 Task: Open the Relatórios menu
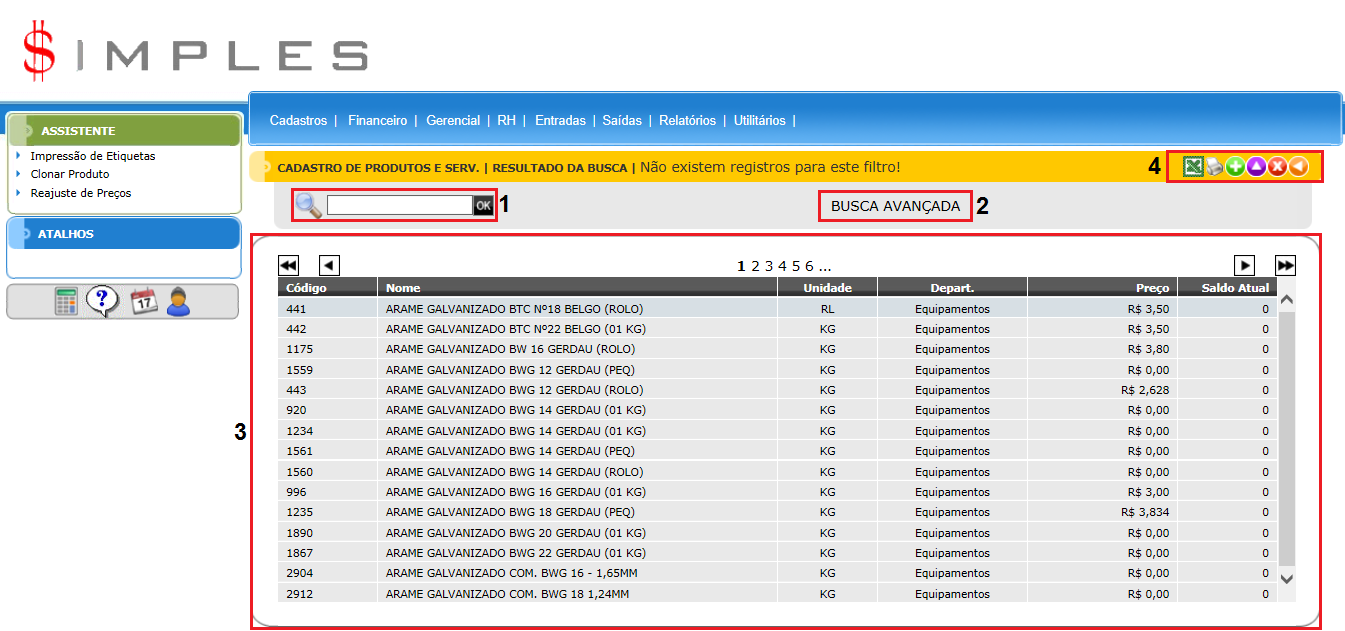[x=687, y=120]
